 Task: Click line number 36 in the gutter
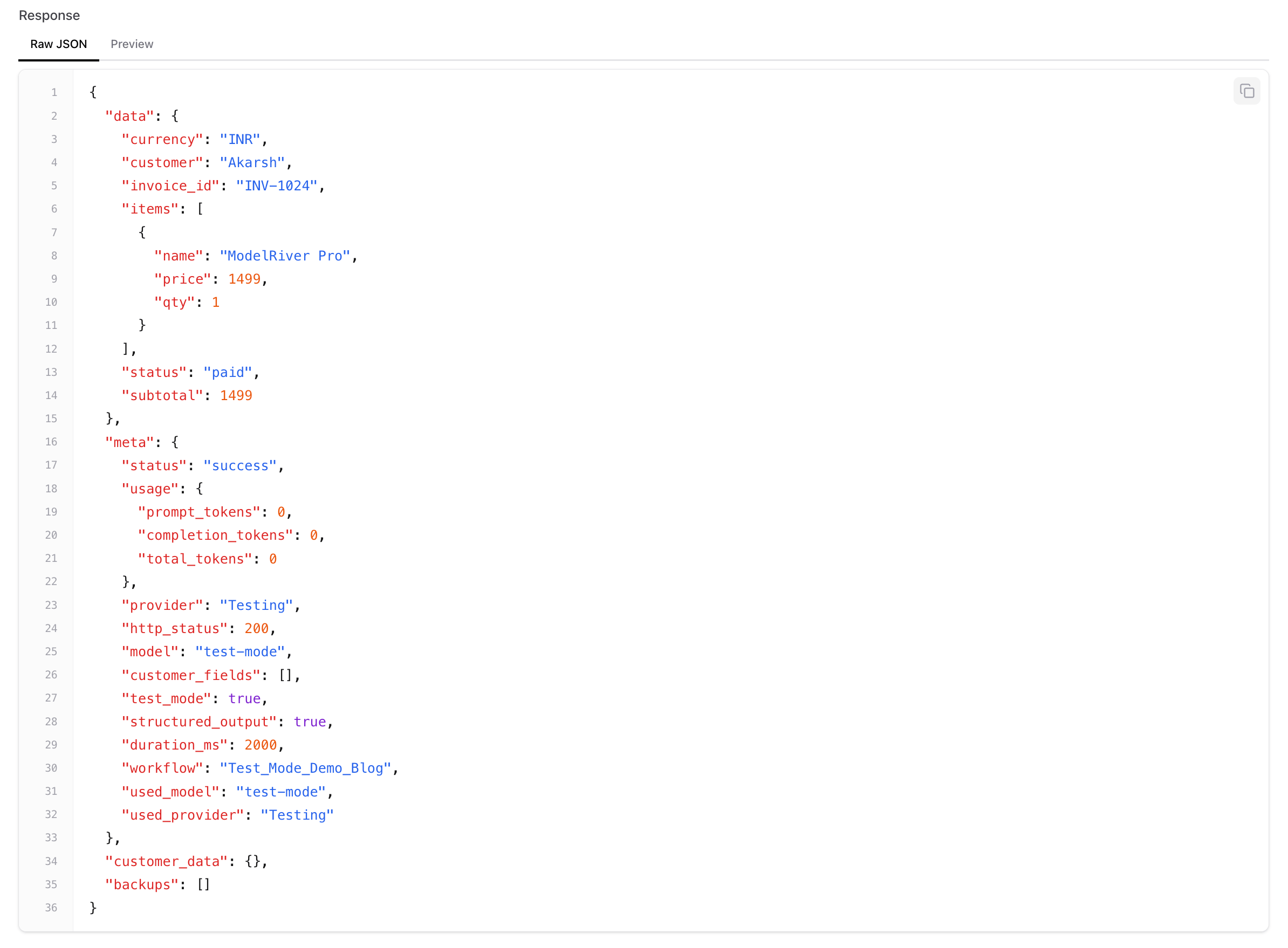51,907
